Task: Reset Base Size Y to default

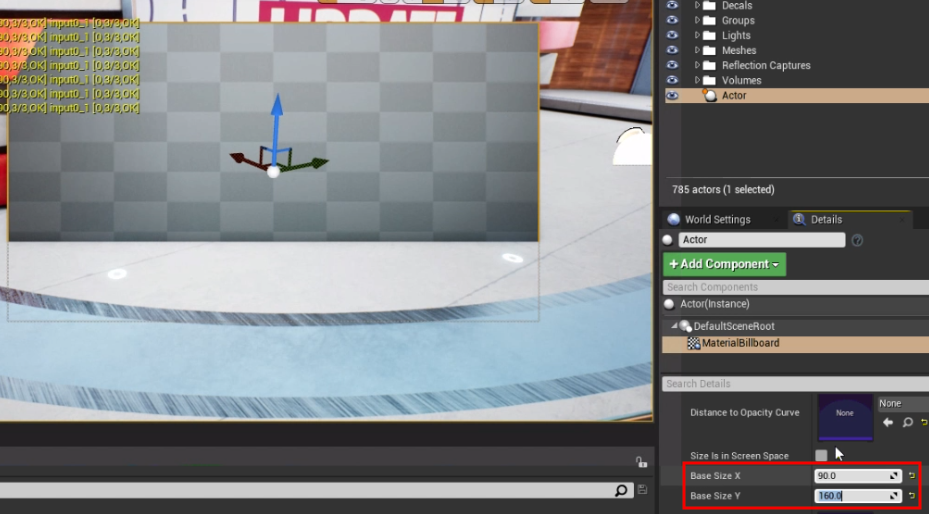Action: pyautogui.click(x=912, y=496)
